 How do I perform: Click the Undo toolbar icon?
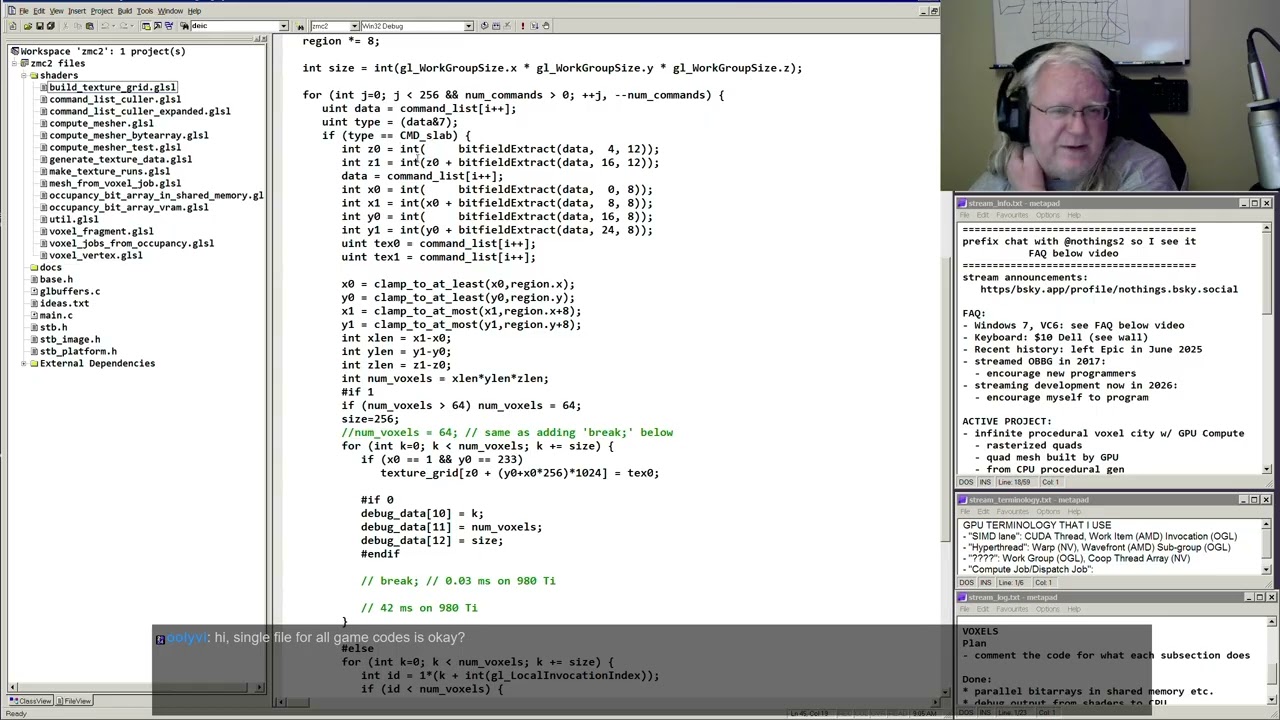pos(105,26)
